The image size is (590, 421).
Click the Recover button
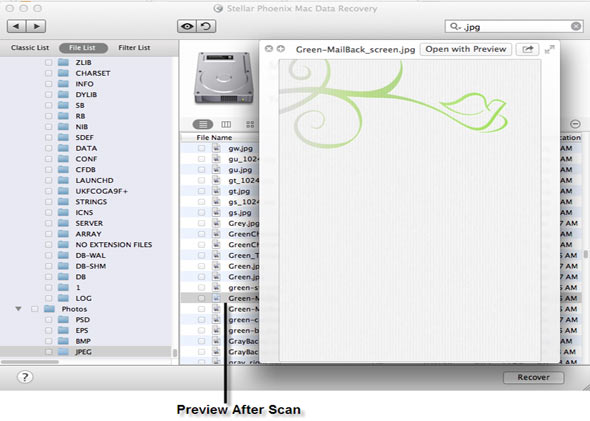[x=534, y=377]
